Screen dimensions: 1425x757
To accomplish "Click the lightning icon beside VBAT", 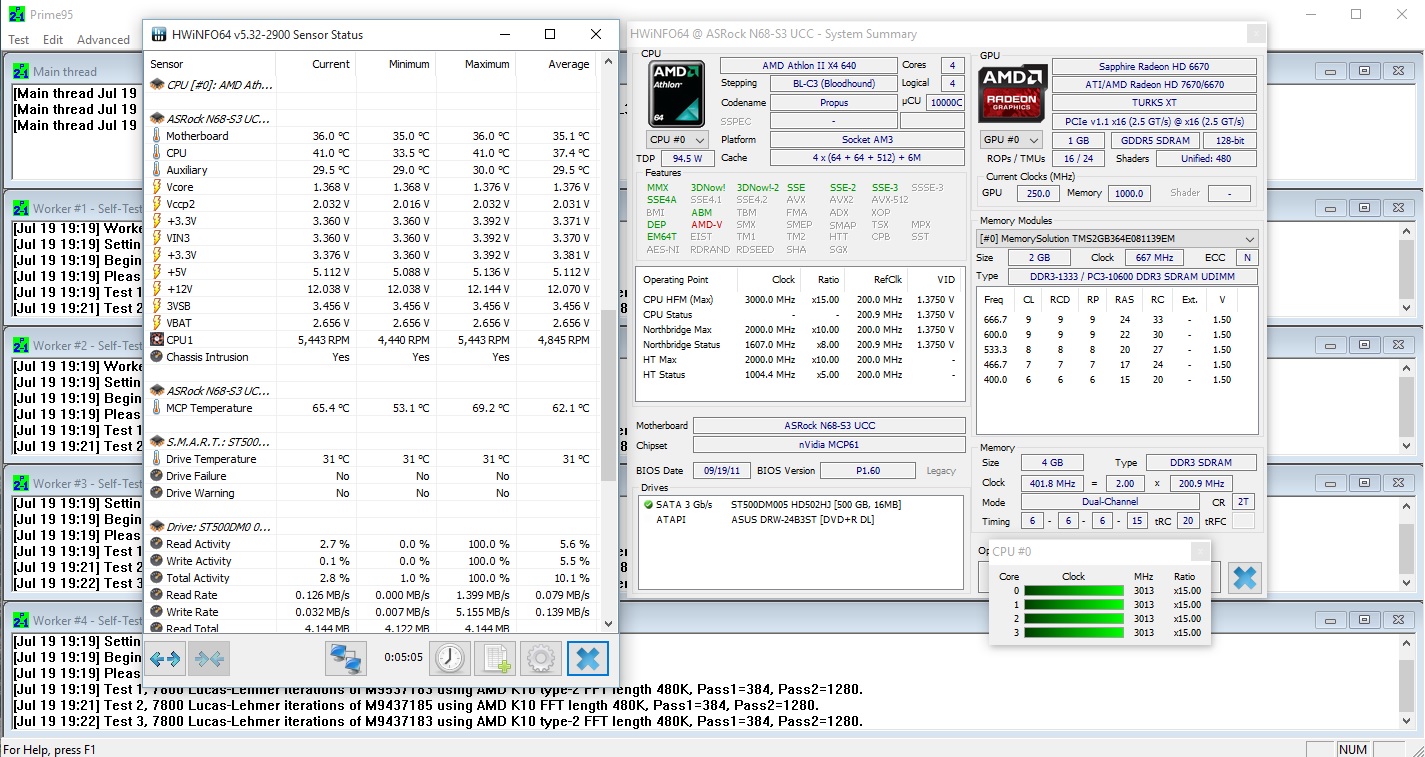I will pos(156,323).
